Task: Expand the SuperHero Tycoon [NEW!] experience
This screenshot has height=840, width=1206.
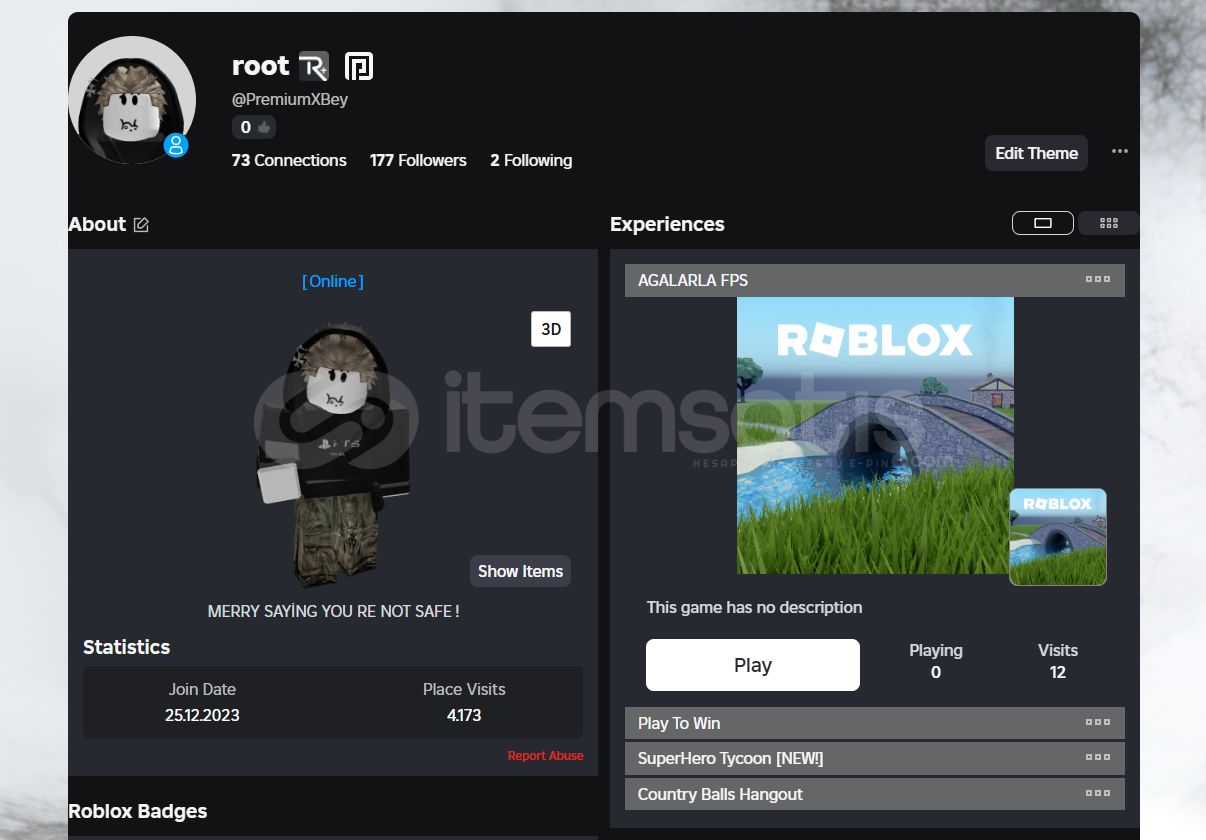Action: pos(875,758)
